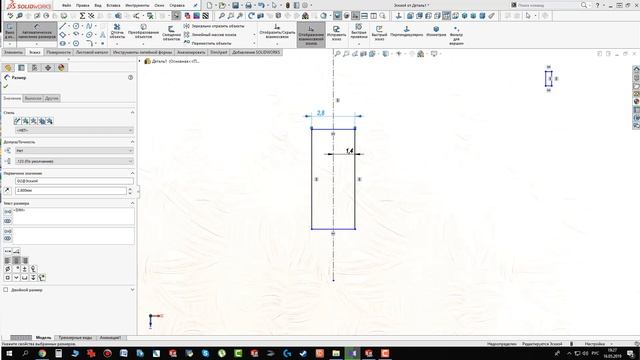
Task: Click the value stepper up arrow
Action: tap(130, 189)
